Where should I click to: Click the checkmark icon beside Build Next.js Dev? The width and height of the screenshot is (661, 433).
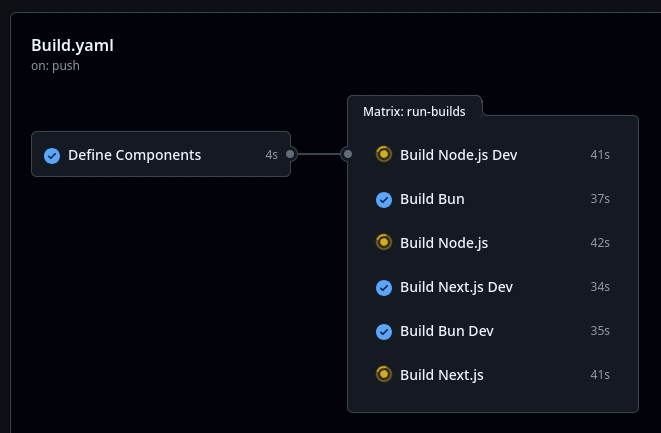pos(384,288)
